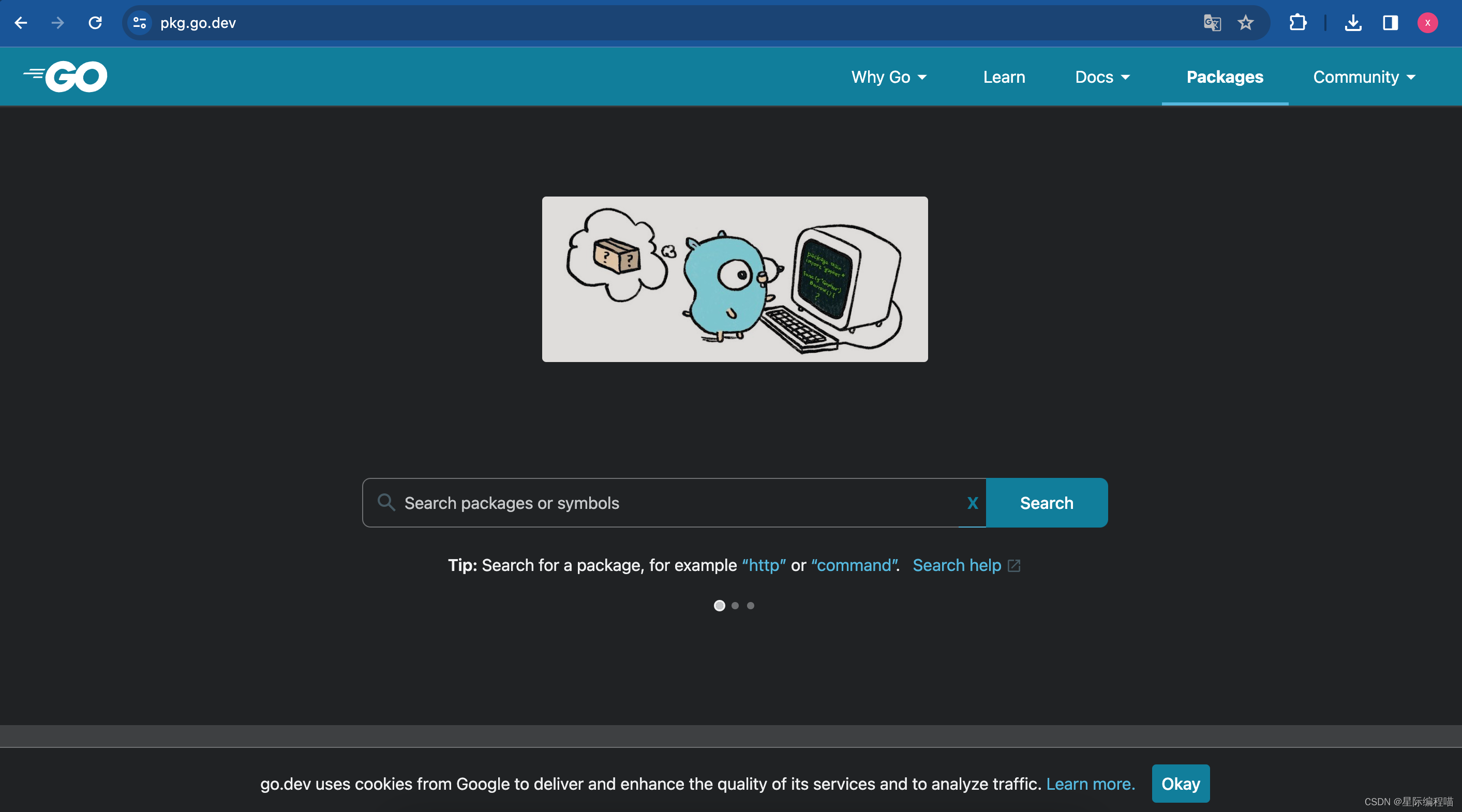Expand the Community dropdown menu

(1364, 77)
